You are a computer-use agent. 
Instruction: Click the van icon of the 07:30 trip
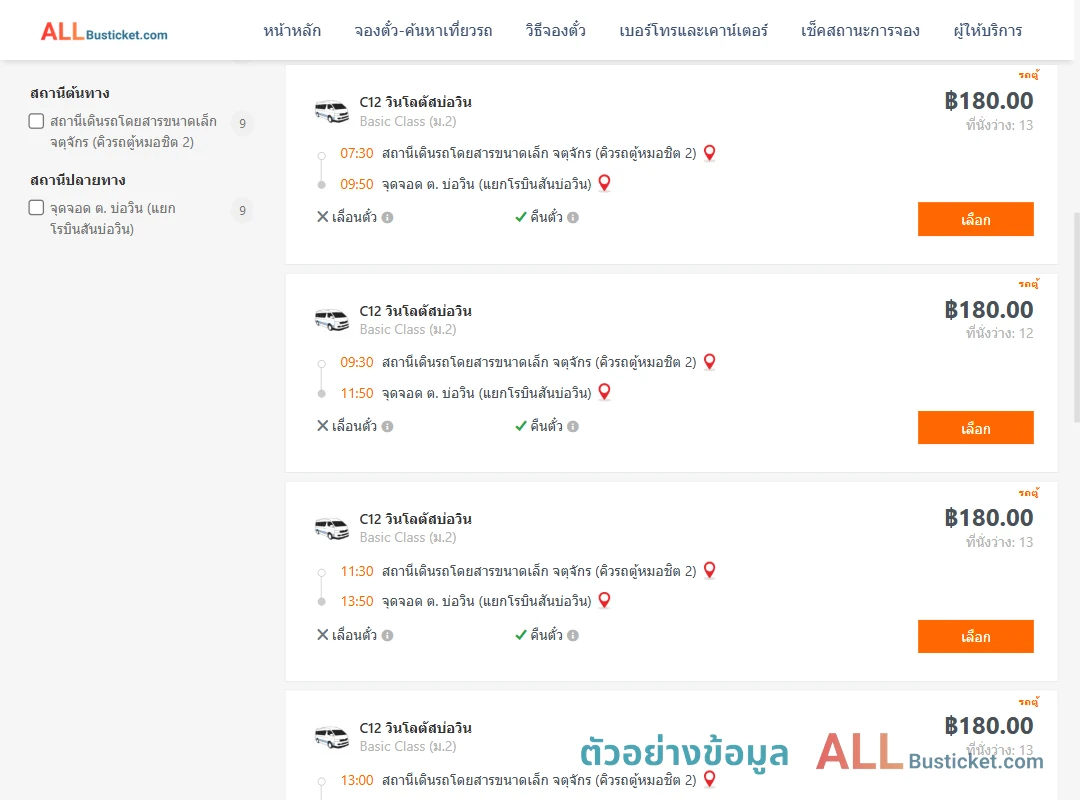(332, 111)
